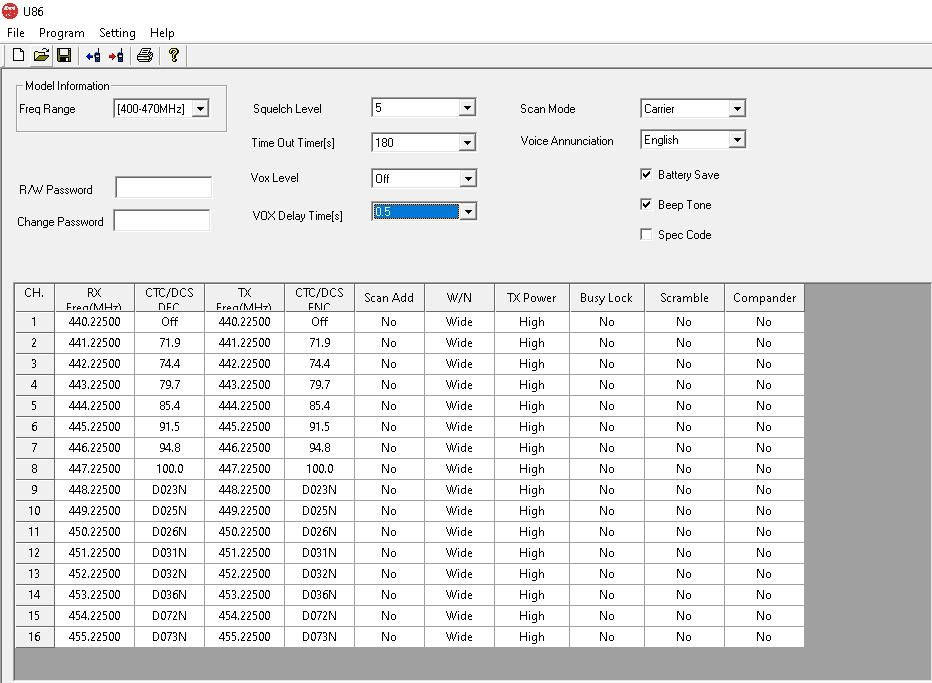Click the Scan Add column header
The height and width of the screenshot is (683, 932).
coord(389,297)
